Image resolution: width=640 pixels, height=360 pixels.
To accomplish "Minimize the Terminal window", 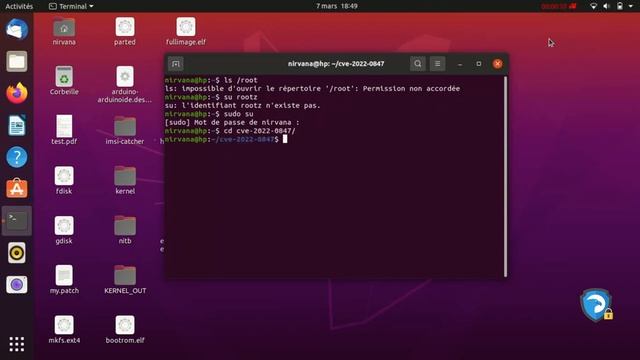I will point(460,64).
